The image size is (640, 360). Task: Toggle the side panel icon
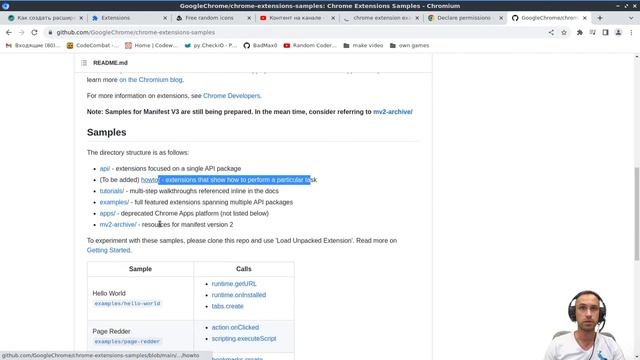pyautogui.click(x=605, y=32)
